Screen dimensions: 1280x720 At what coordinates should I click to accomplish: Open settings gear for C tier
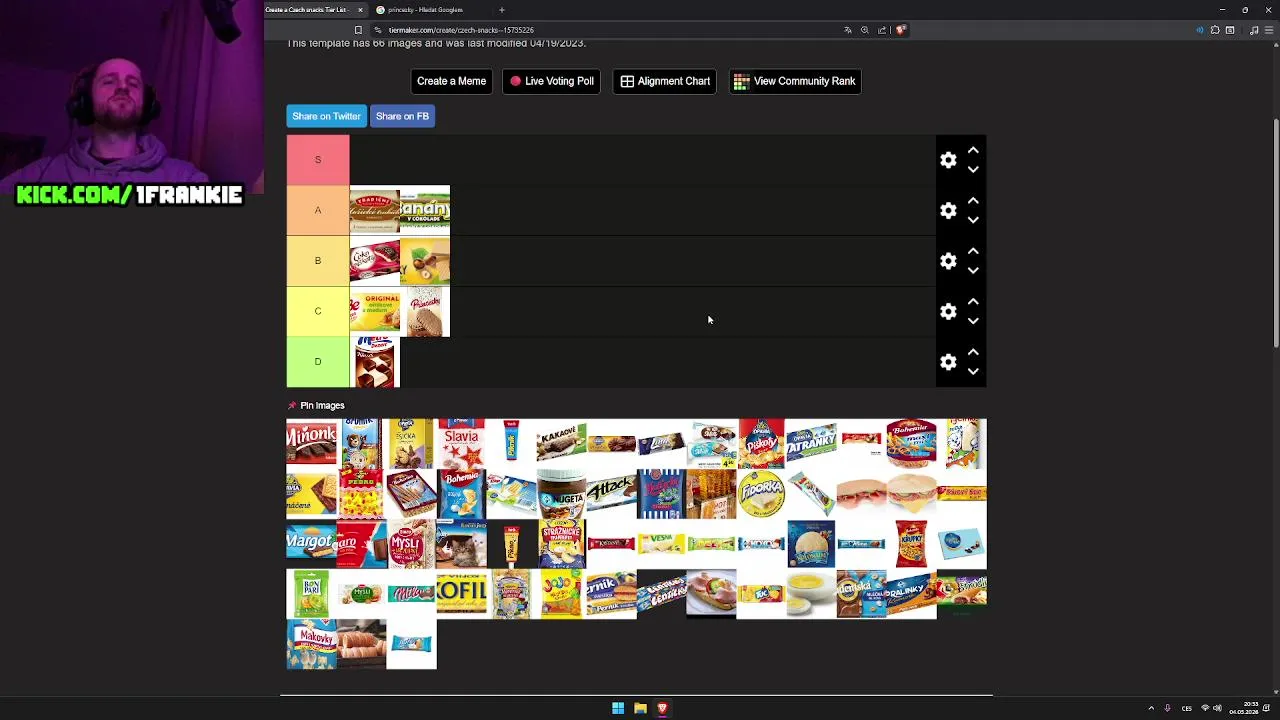pos(948,311)
